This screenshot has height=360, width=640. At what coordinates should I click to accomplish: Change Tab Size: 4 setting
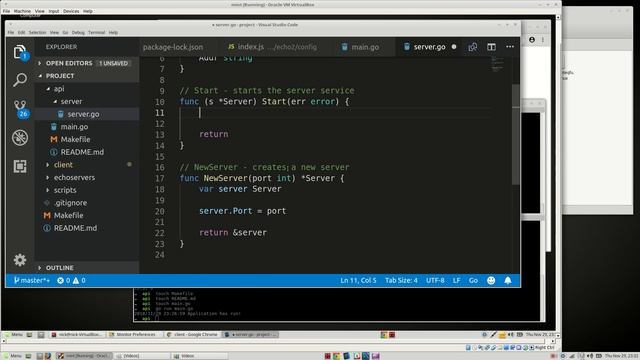pos(401,280)
